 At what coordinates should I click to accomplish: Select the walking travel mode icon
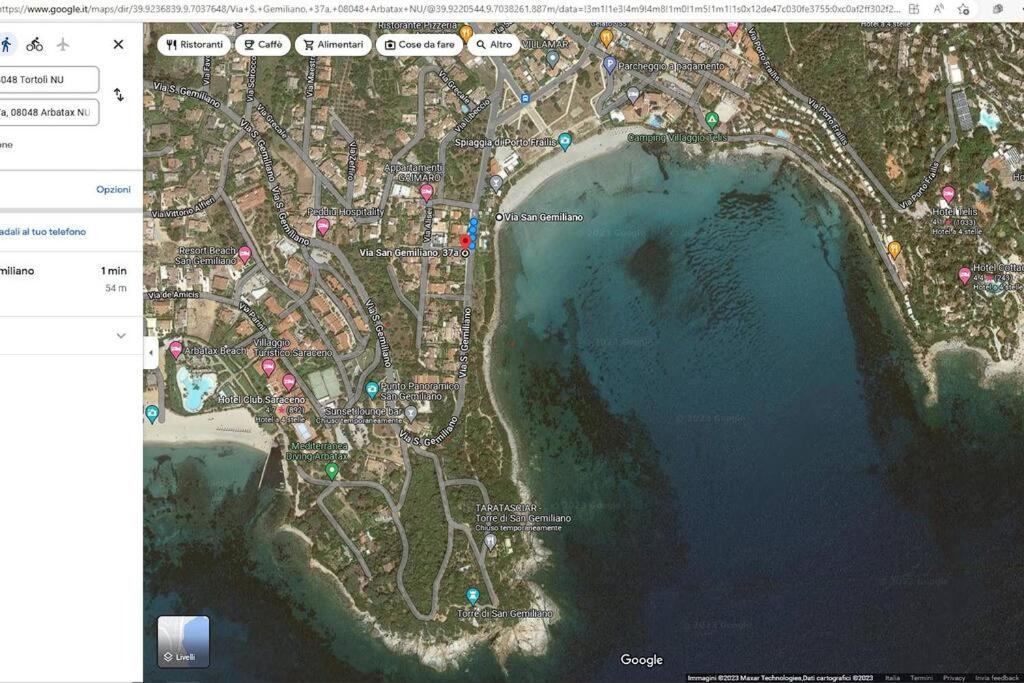tap(6, 44)
